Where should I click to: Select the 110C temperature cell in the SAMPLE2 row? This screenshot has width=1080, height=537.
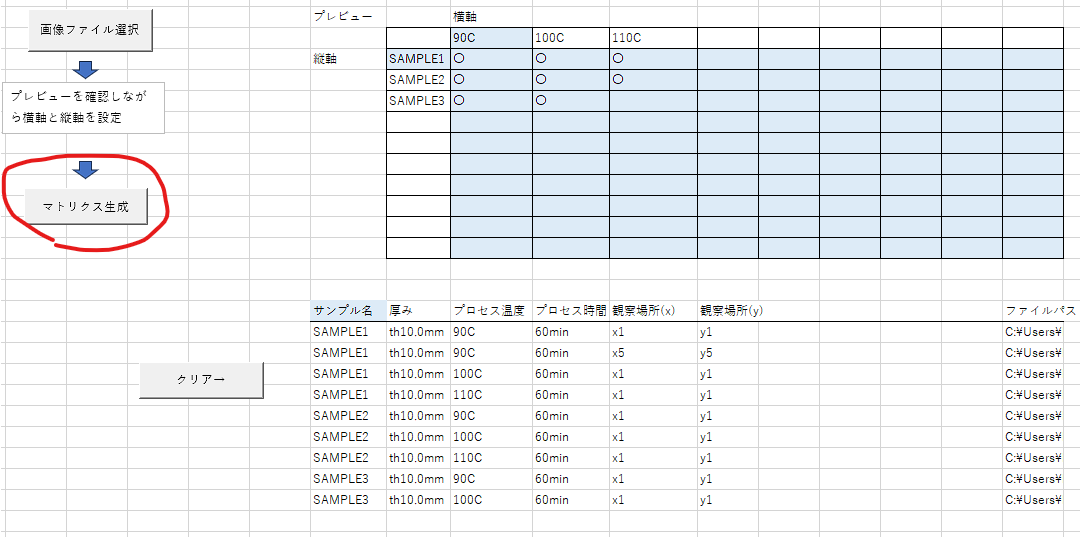coord(492,458)
